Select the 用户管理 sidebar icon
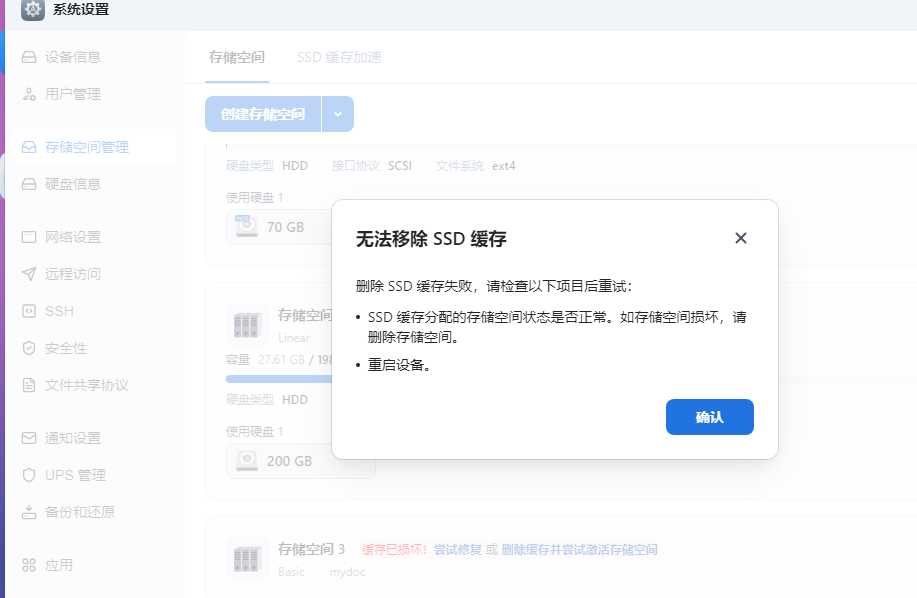The image size is (917, 598). point(27,94)
